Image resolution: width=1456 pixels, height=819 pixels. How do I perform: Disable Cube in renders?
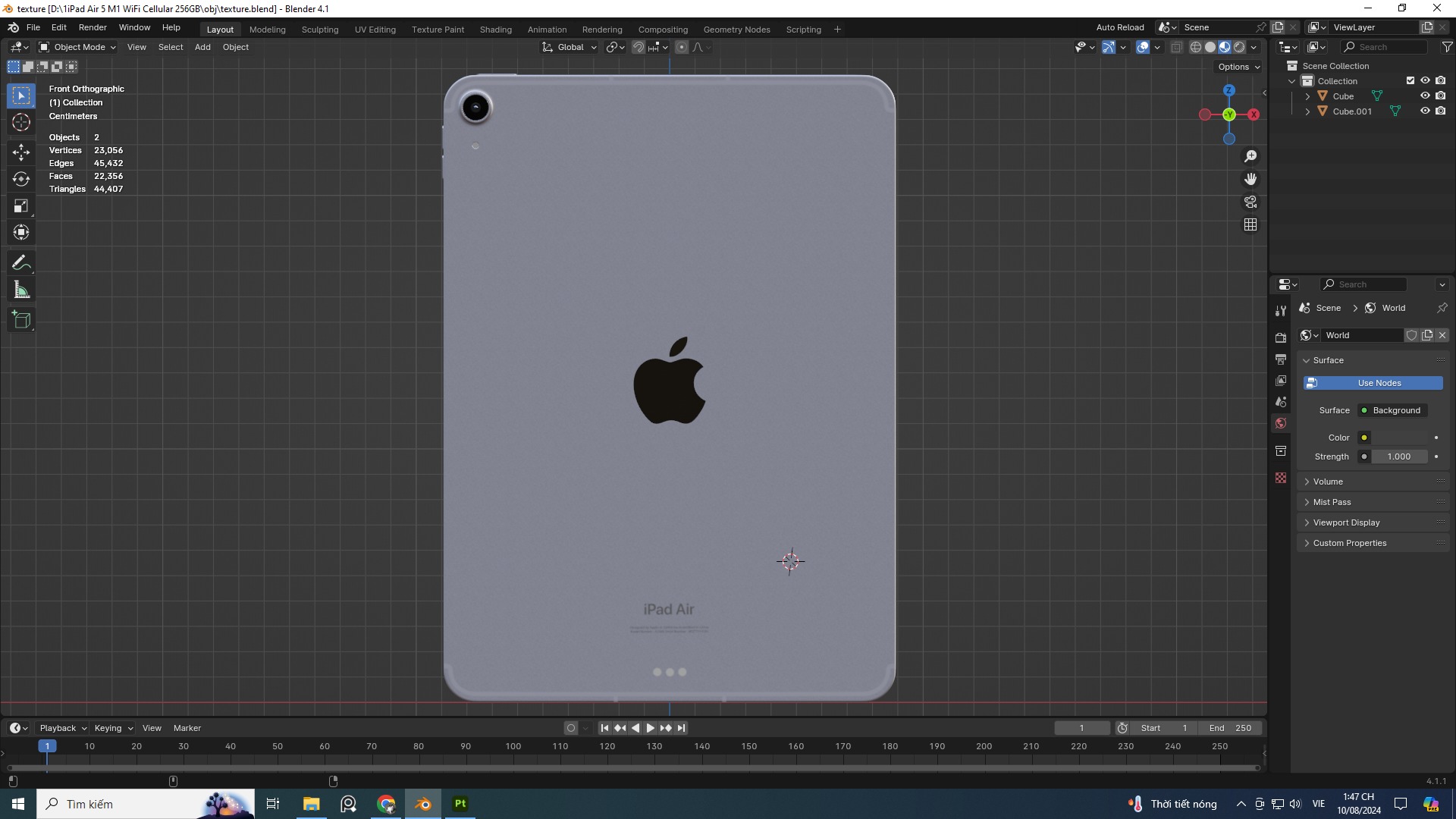1440,96
